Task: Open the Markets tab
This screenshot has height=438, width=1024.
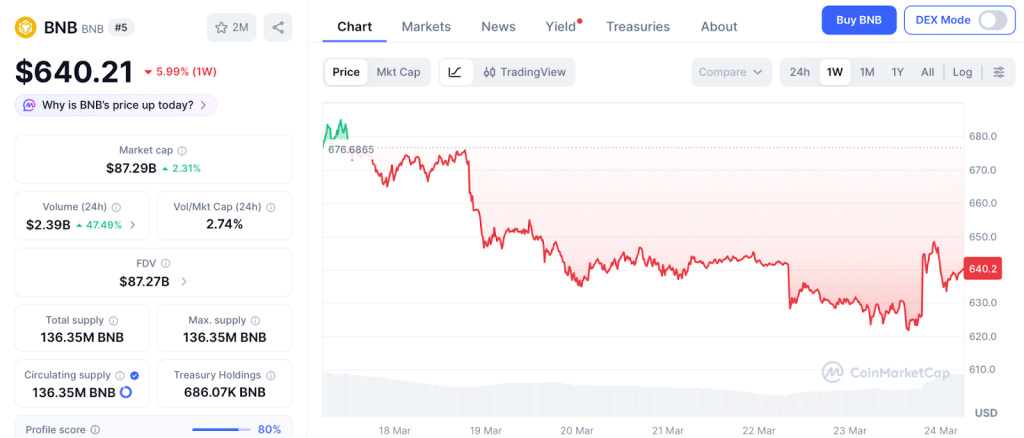Action: click(x=426, y=27)
